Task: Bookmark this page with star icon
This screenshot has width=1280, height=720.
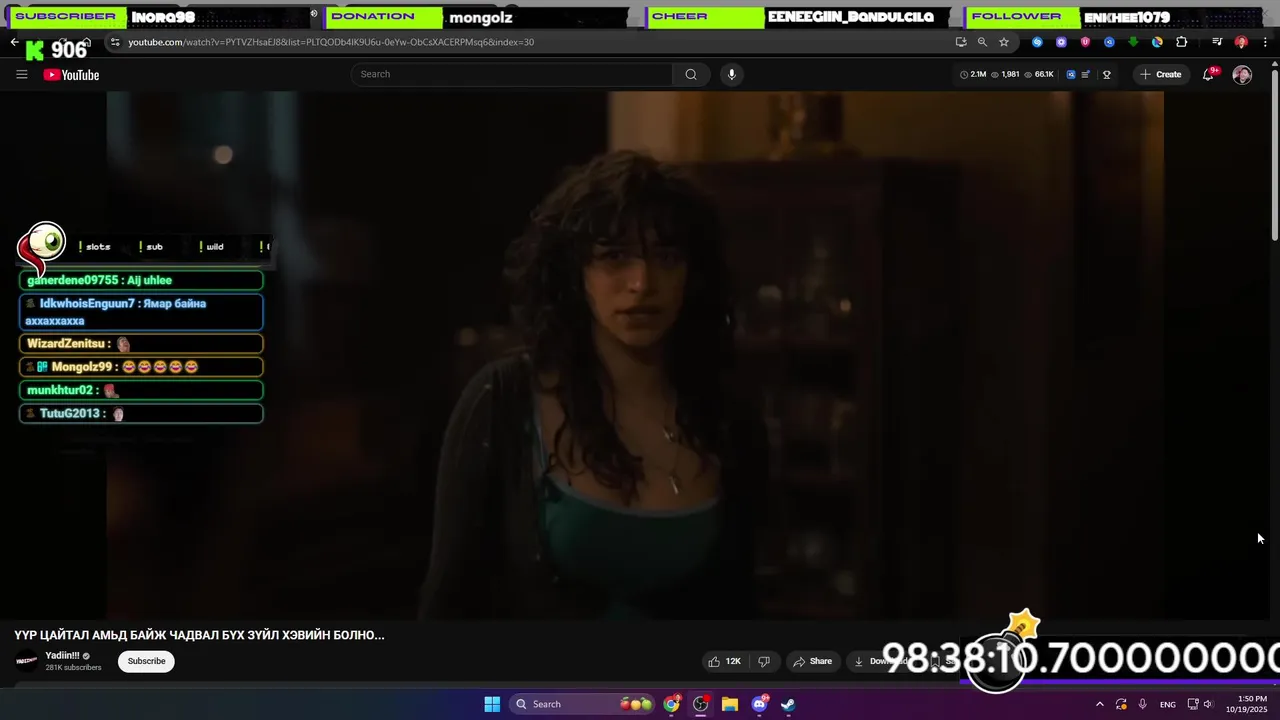Action: (x=1004, y=42)
